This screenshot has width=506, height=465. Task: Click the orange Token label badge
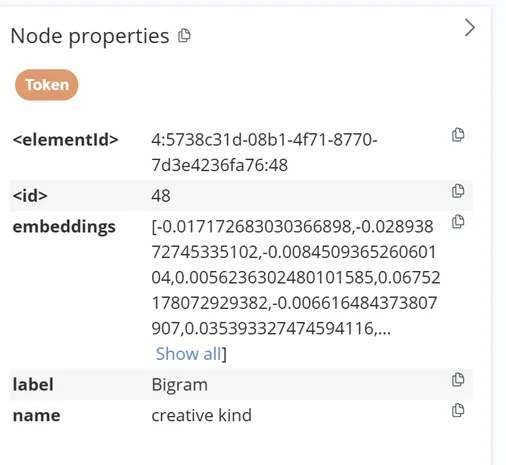47,85
